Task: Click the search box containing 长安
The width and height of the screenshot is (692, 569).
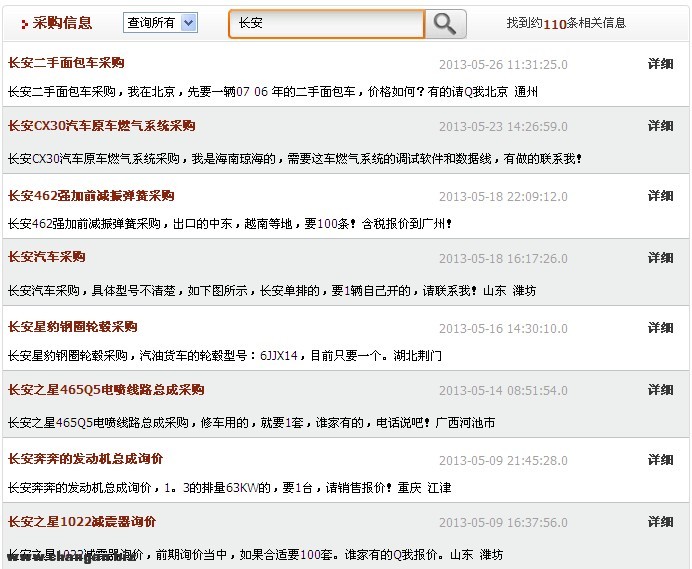Action: [x=326, y=23]
